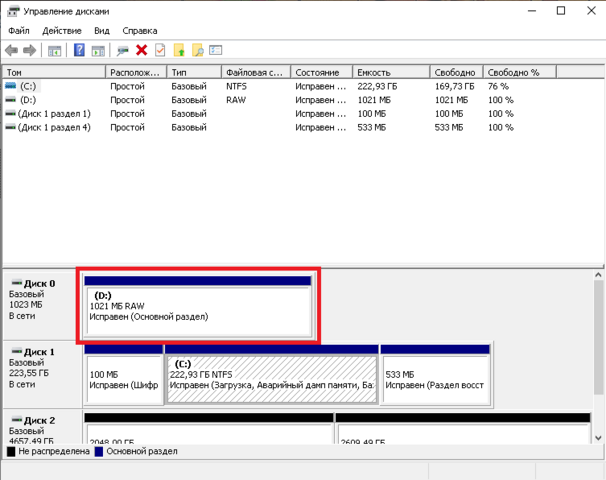Click the red X delete icon
Screen dimensions: 606x480
[x=141, y=50]
